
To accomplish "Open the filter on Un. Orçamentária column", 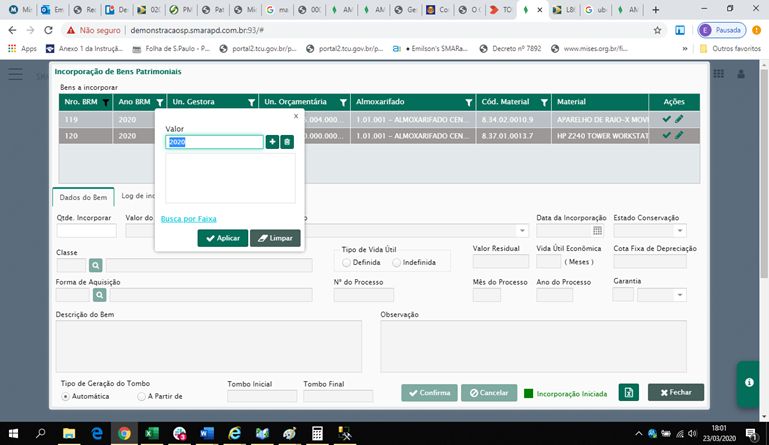I will [x=343, y=102].
